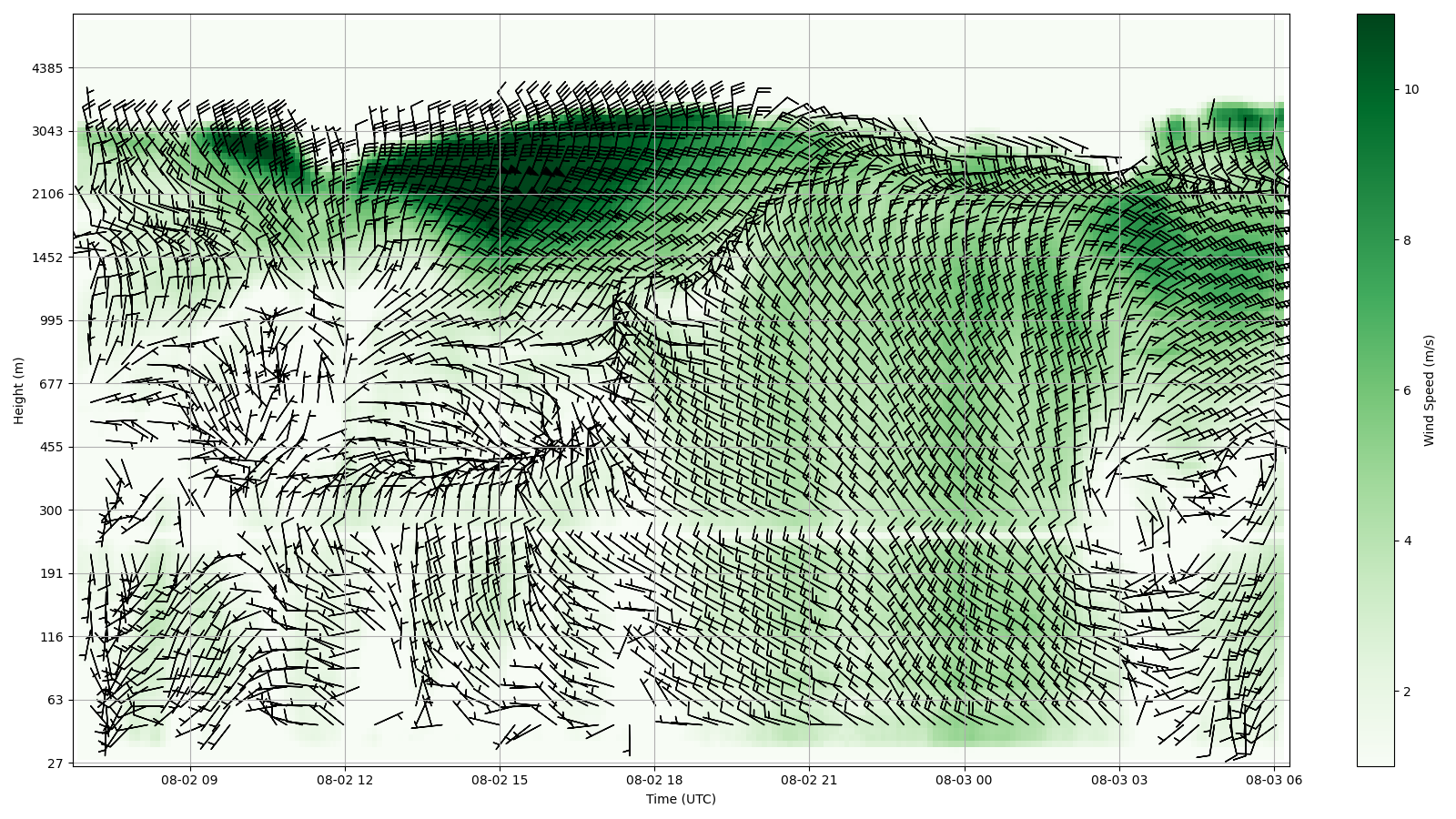
Task: Click the 995 height tick label
Action: 51,320
